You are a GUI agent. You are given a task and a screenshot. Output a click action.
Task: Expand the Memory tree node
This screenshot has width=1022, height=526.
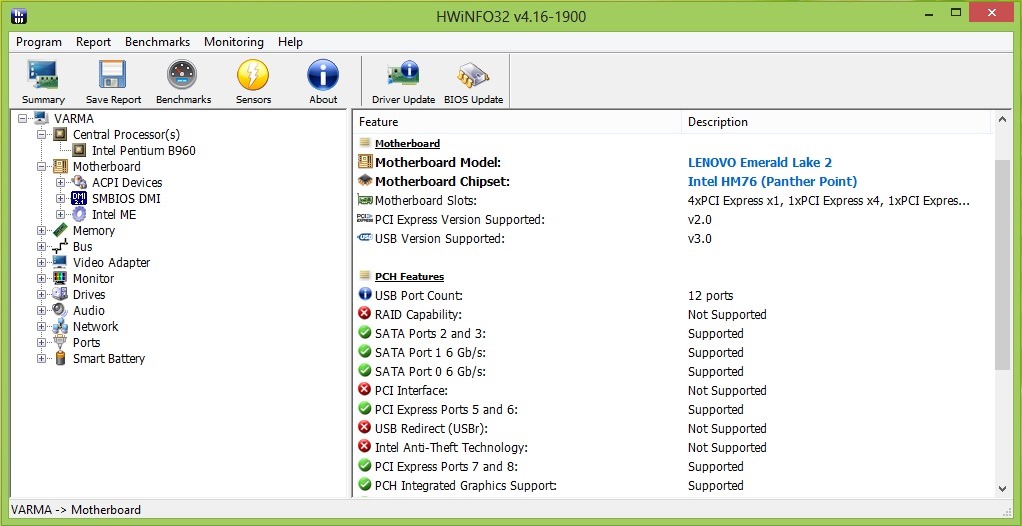(42, 231)
